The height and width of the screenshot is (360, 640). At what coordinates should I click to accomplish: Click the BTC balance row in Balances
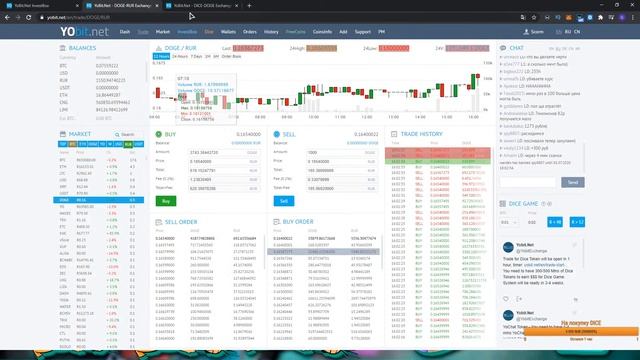click(x=101, y=66)
